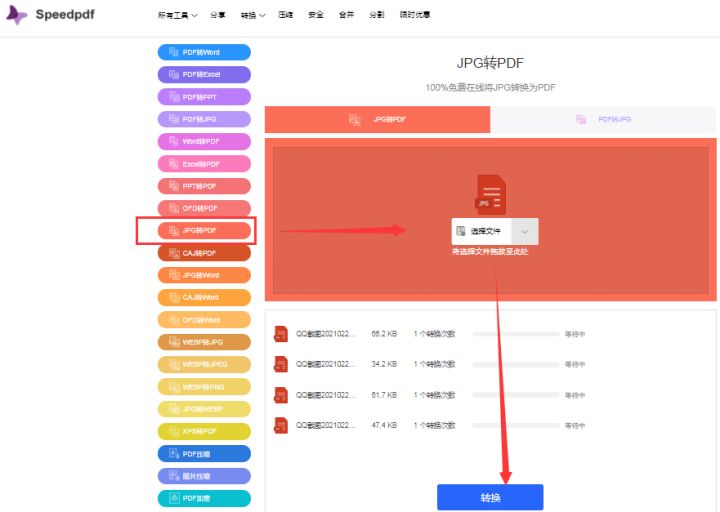Go to 压缩 in the top navigation
Screen dimensions: 720x512
tap(286, 15)
